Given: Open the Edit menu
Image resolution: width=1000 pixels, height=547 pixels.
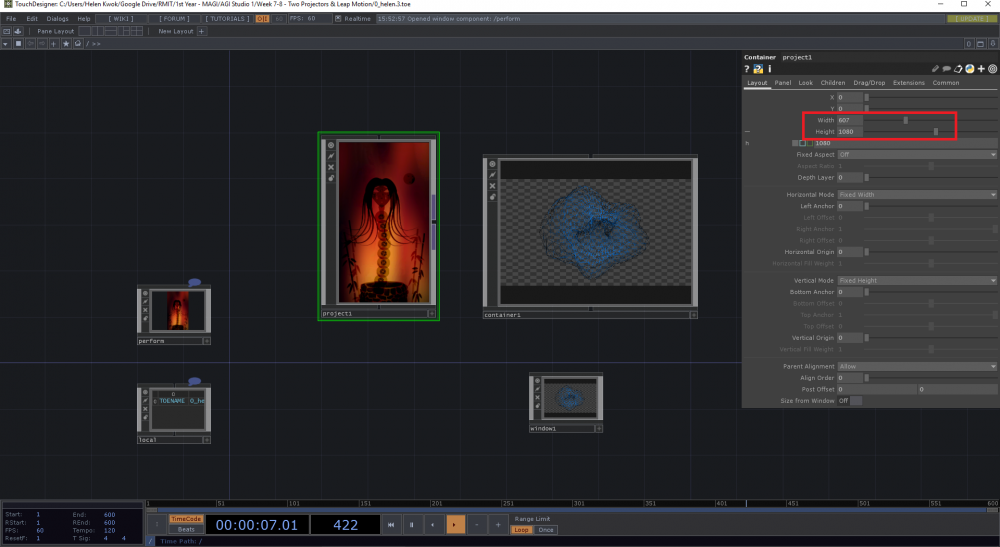Looking at the screenshot, I should click(32, 18).
